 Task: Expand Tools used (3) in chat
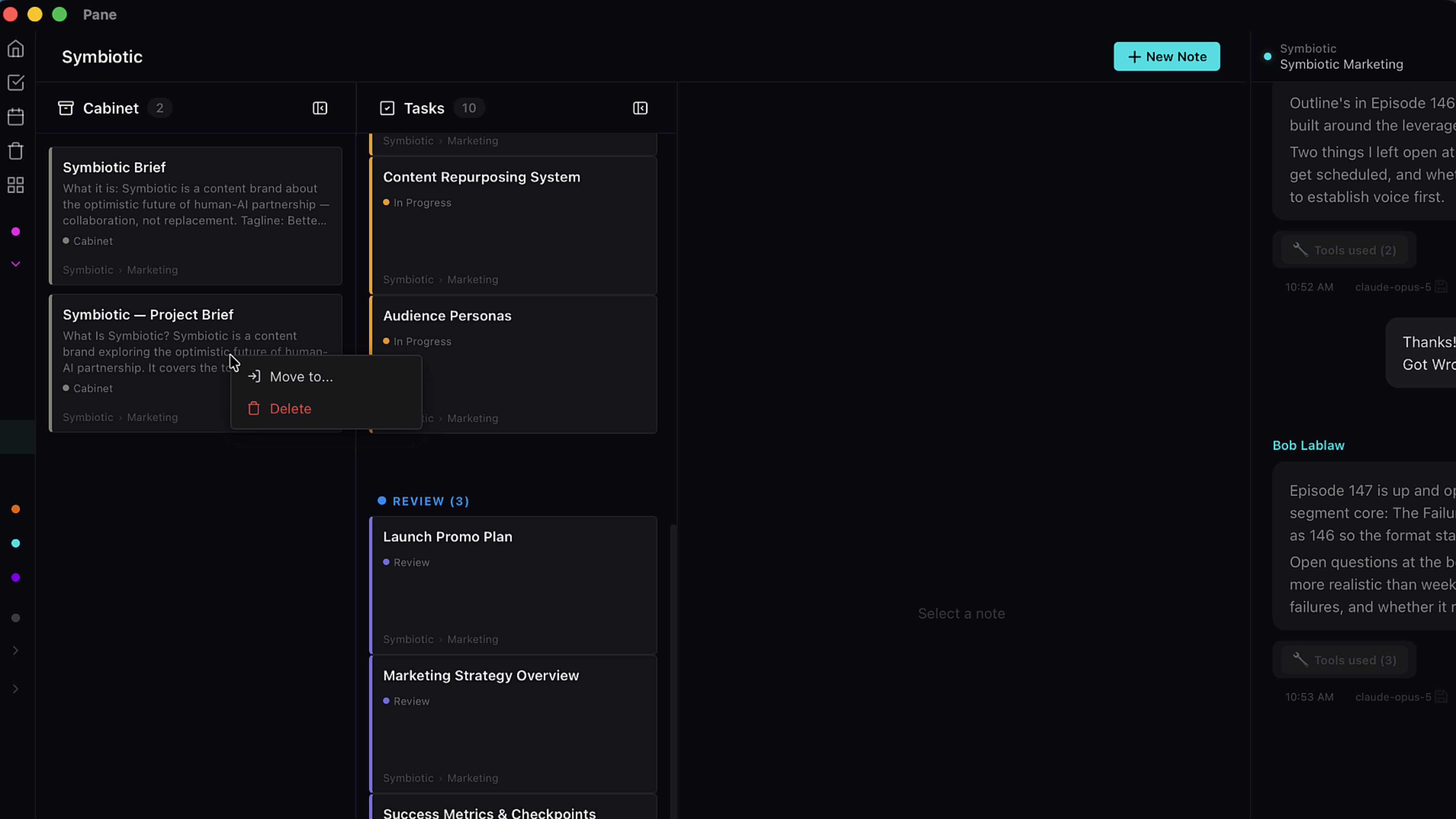click(x=1345, y=660)
